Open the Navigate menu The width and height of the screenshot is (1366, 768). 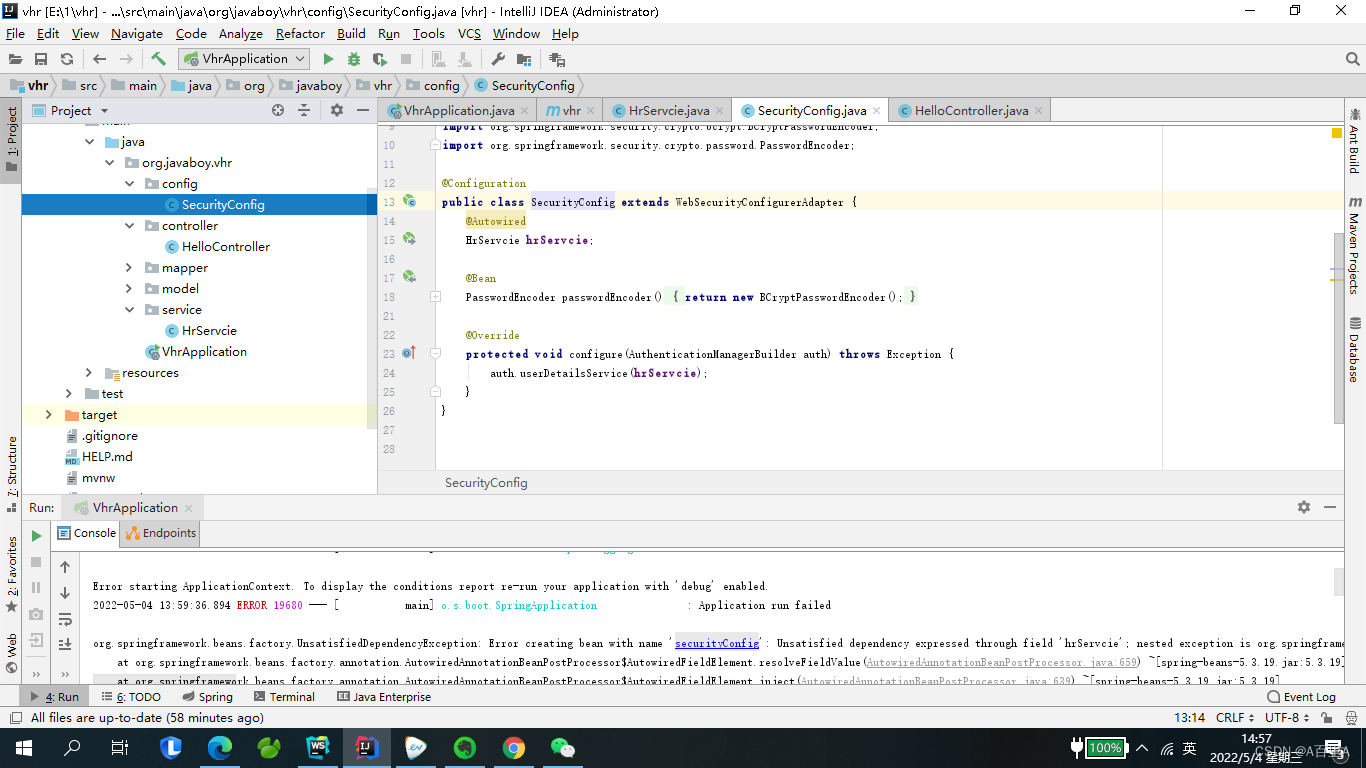[x=136, y=33]
